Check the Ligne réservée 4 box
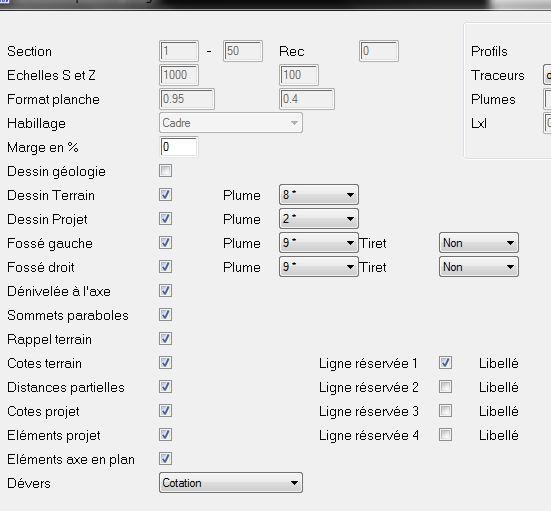The width and height of the screenshot is (551, 511). [445, 435]
